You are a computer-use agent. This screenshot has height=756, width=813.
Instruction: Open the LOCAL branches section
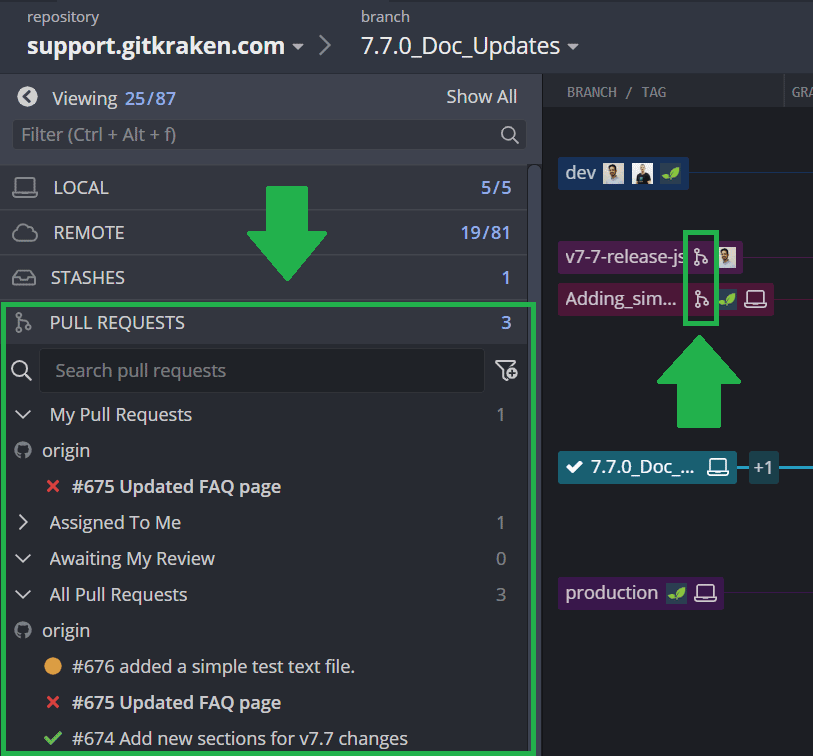(x=81, y=188)
